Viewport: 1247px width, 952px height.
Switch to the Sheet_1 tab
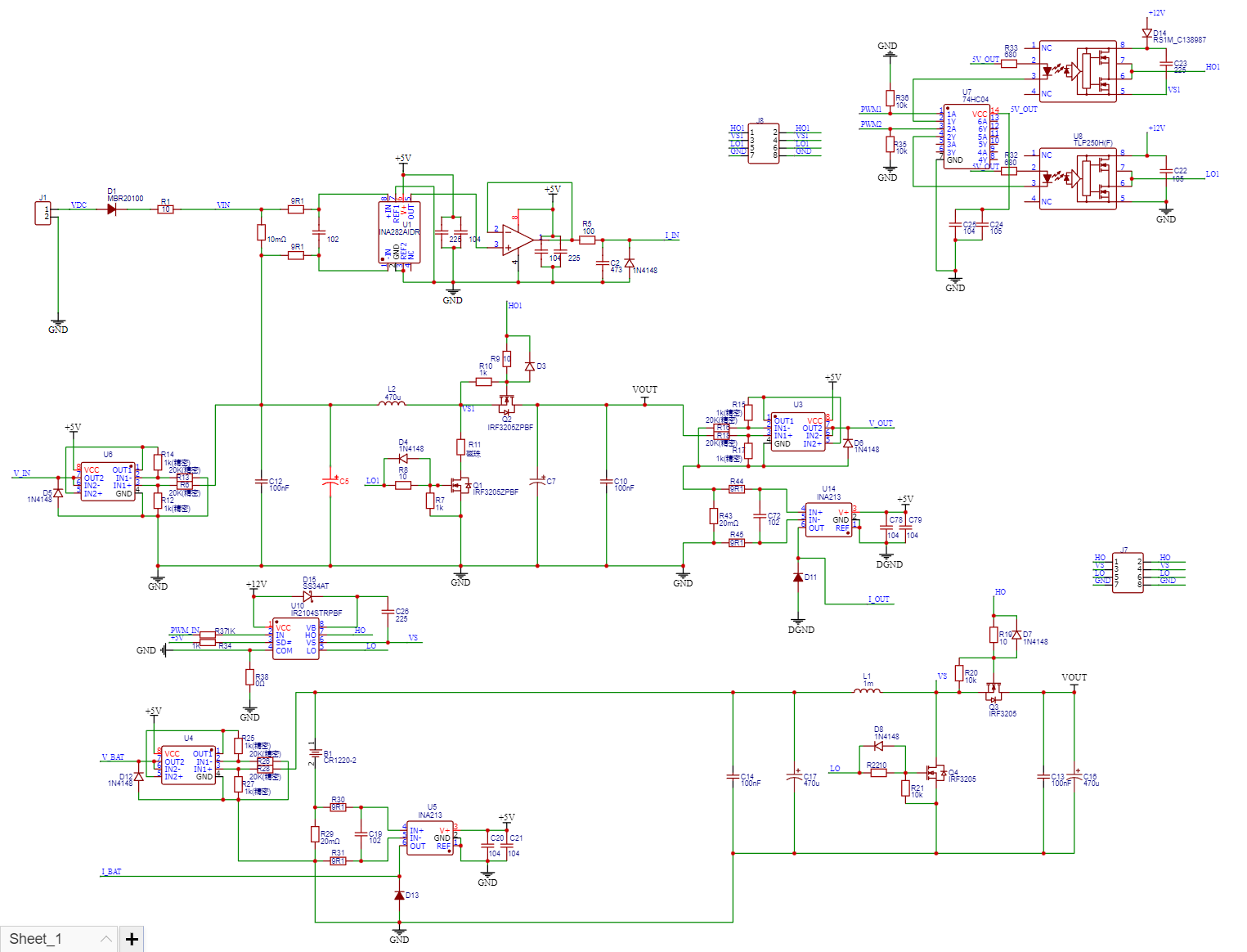[x=59, y=939]
